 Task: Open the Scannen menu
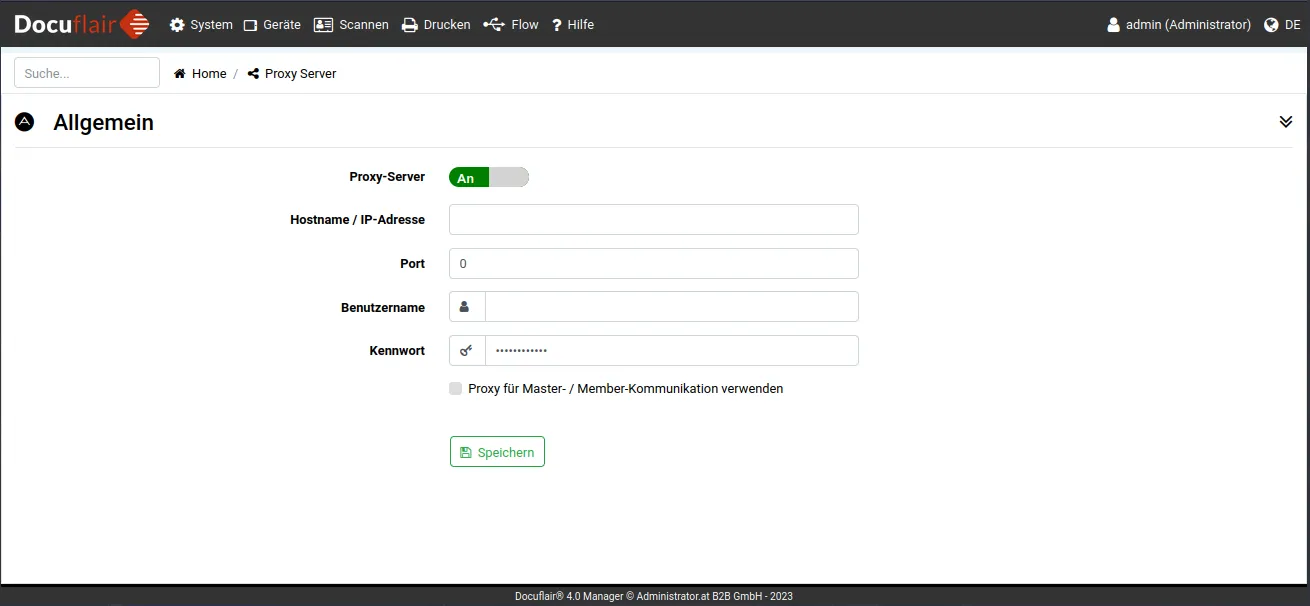pos(351,25)
